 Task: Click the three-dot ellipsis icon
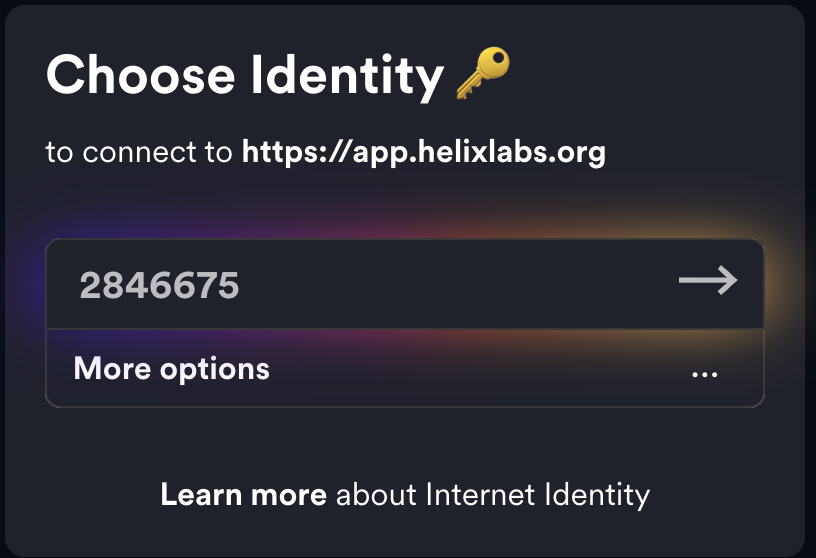click(705, 374)
